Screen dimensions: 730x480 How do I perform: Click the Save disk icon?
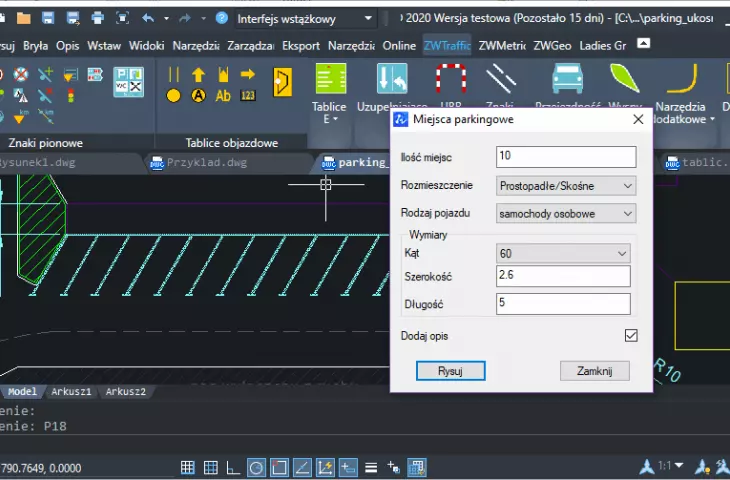(48, 19)
